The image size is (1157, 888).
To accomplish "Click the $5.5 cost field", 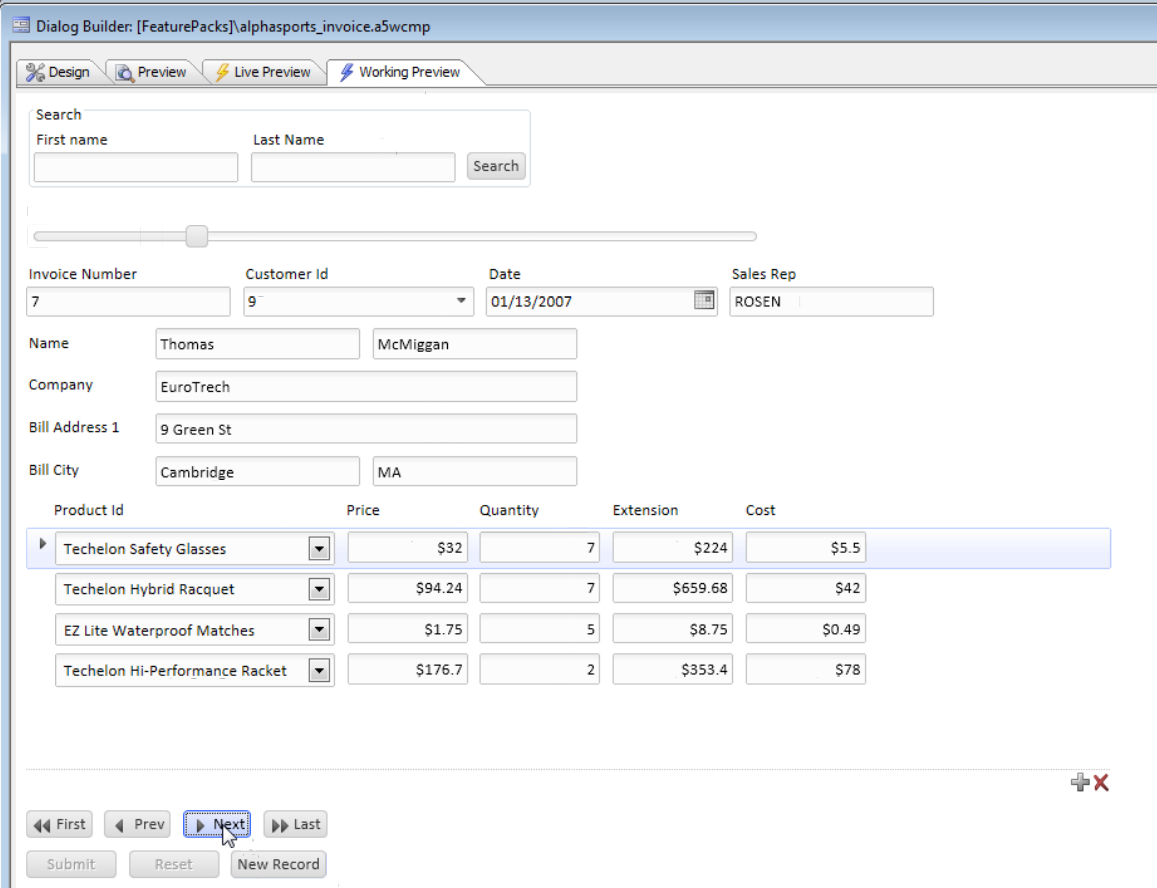I will [x=806, y=548].
